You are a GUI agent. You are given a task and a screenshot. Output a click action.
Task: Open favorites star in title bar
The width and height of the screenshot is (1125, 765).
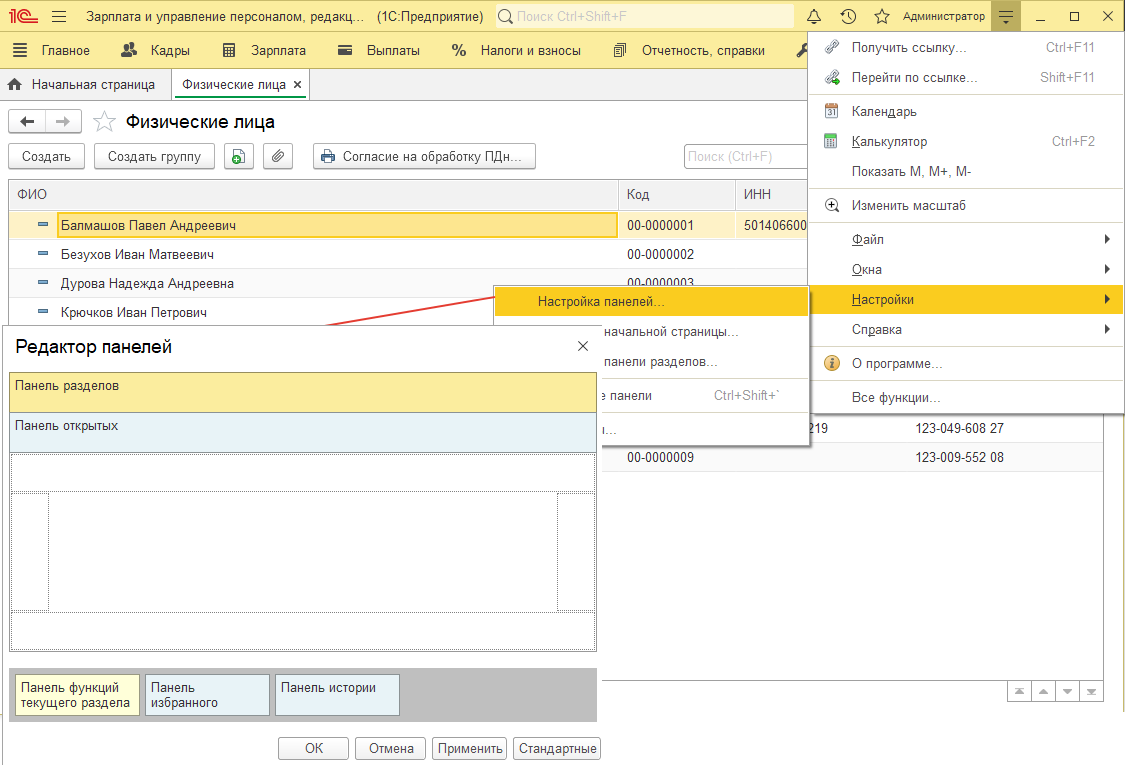pyautogui.click(x=881, y=17)
